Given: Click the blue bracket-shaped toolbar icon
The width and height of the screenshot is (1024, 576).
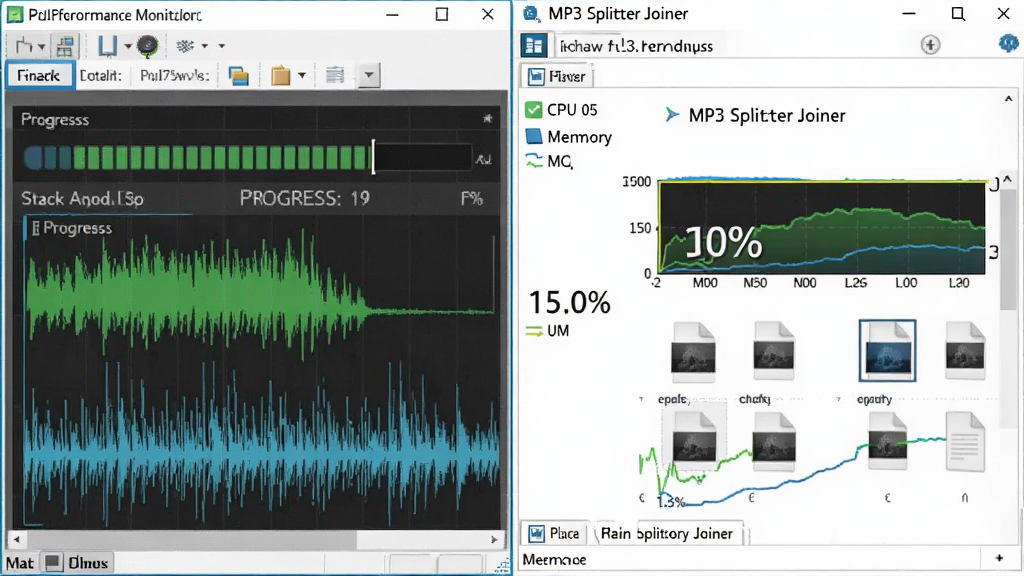Looking at the screenshot, I should click(x=107, y=46).
